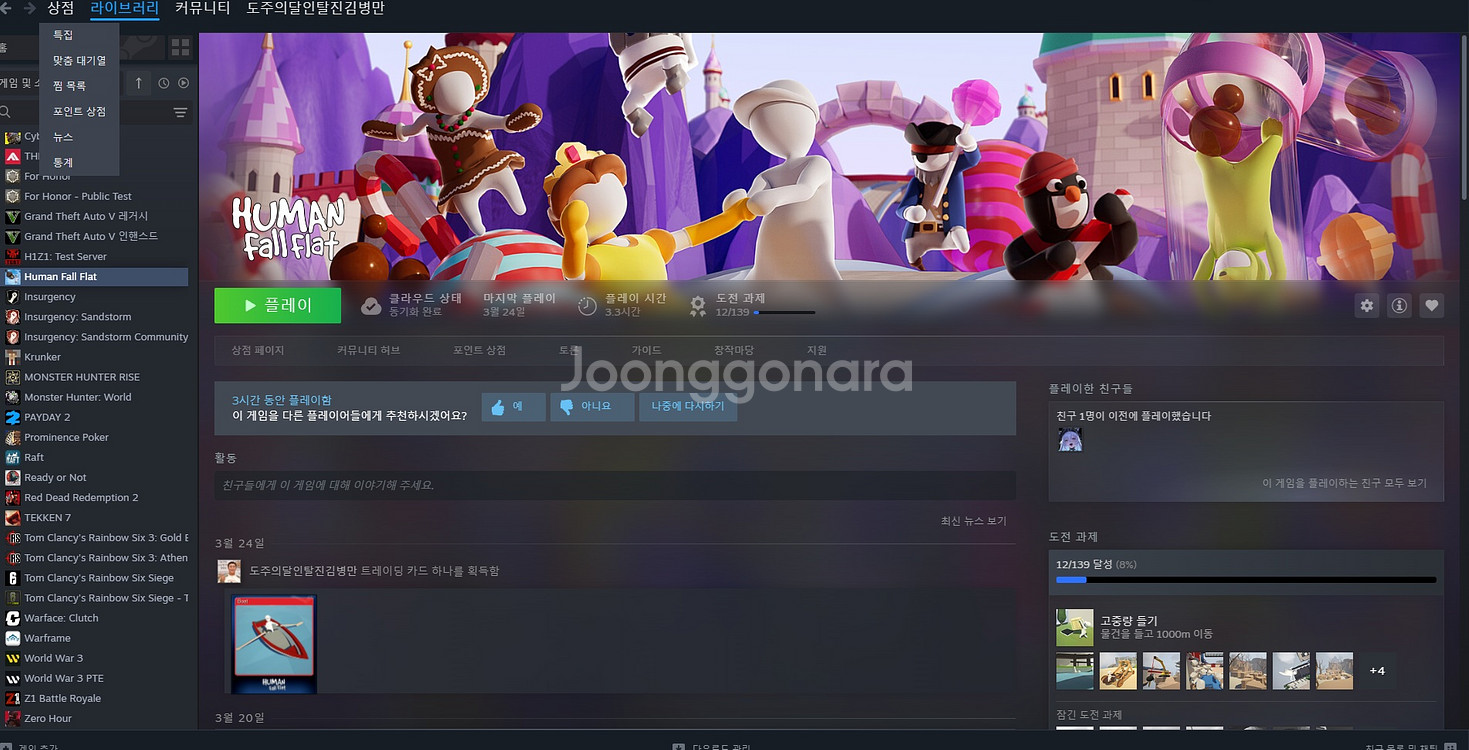
Task: Open friend avatar who played previously
Action: tap(1070, 439)
